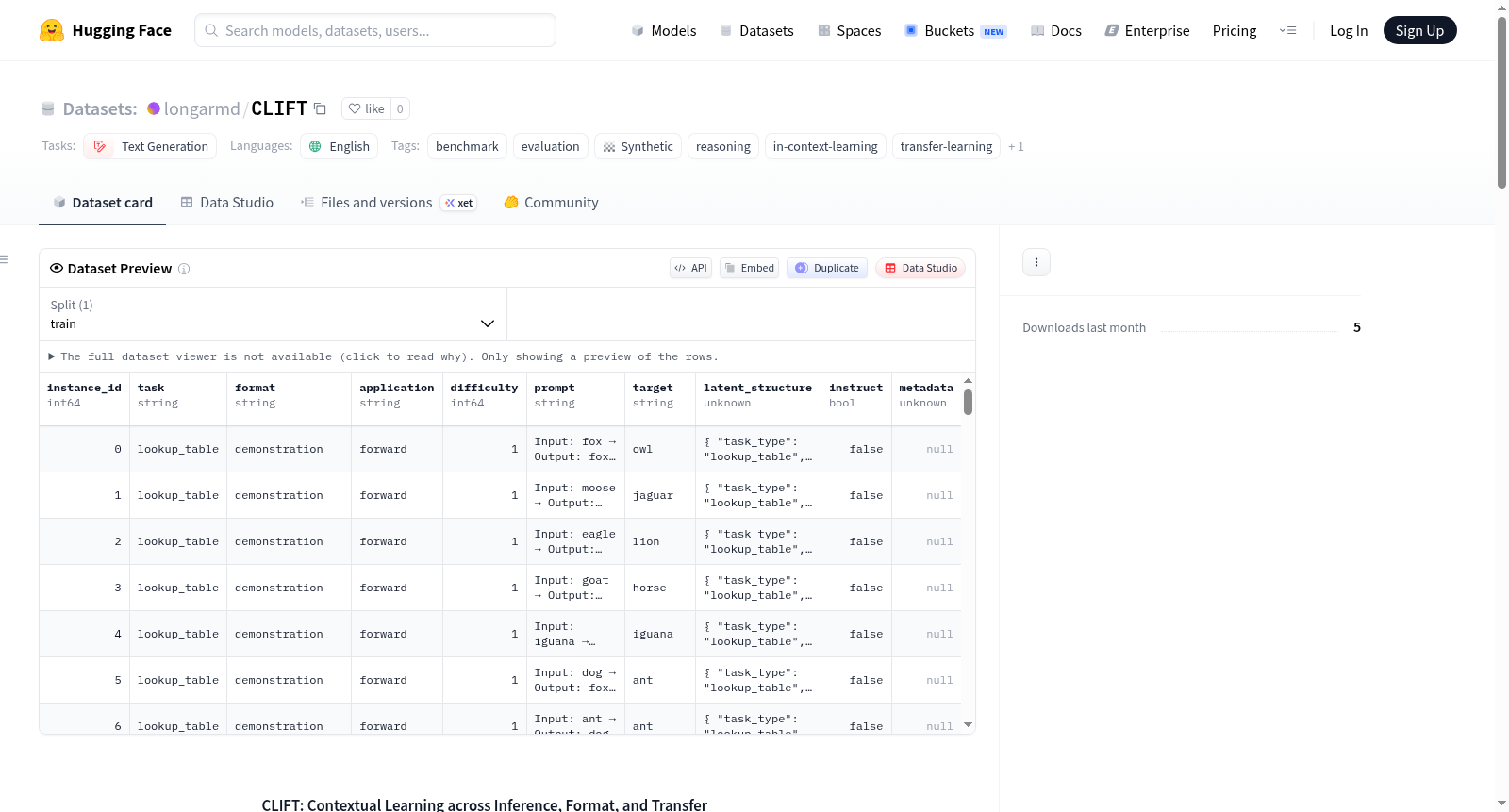Click the format column header
Viewport: 1509px width, 812px height.
pyautogui.click(x=289, y=395)
